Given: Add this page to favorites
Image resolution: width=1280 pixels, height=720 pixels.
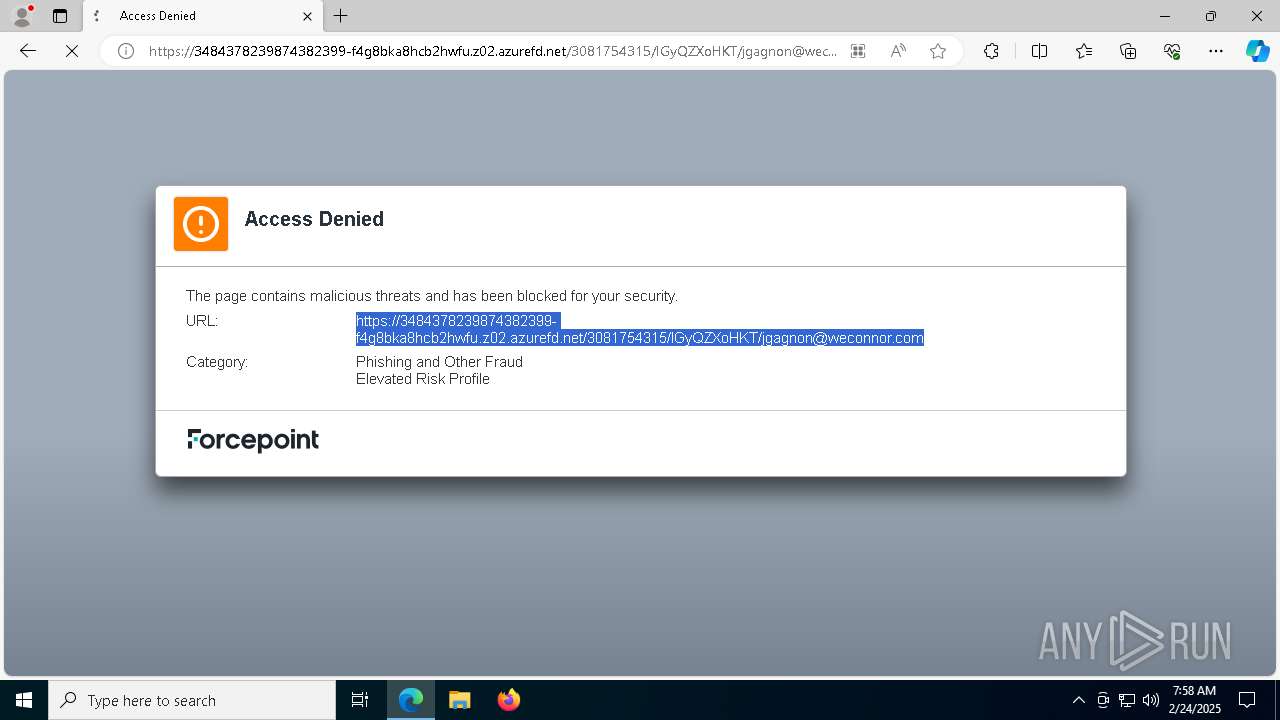Looking at the screenshot, I should (938, 51).
